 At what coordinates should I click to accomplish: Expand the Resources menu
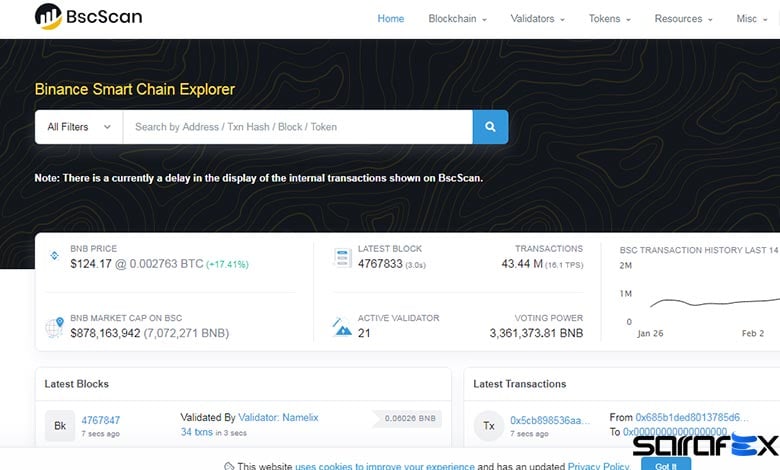click(683, 19)
